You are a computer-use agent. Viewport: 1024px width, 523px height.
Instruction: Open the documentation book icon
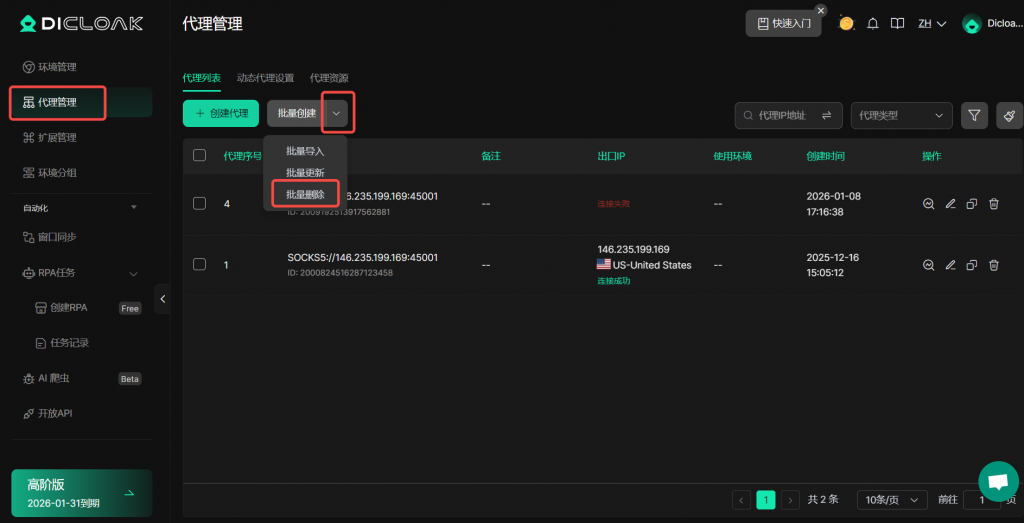pyautogui.click(x=897, y=23)
